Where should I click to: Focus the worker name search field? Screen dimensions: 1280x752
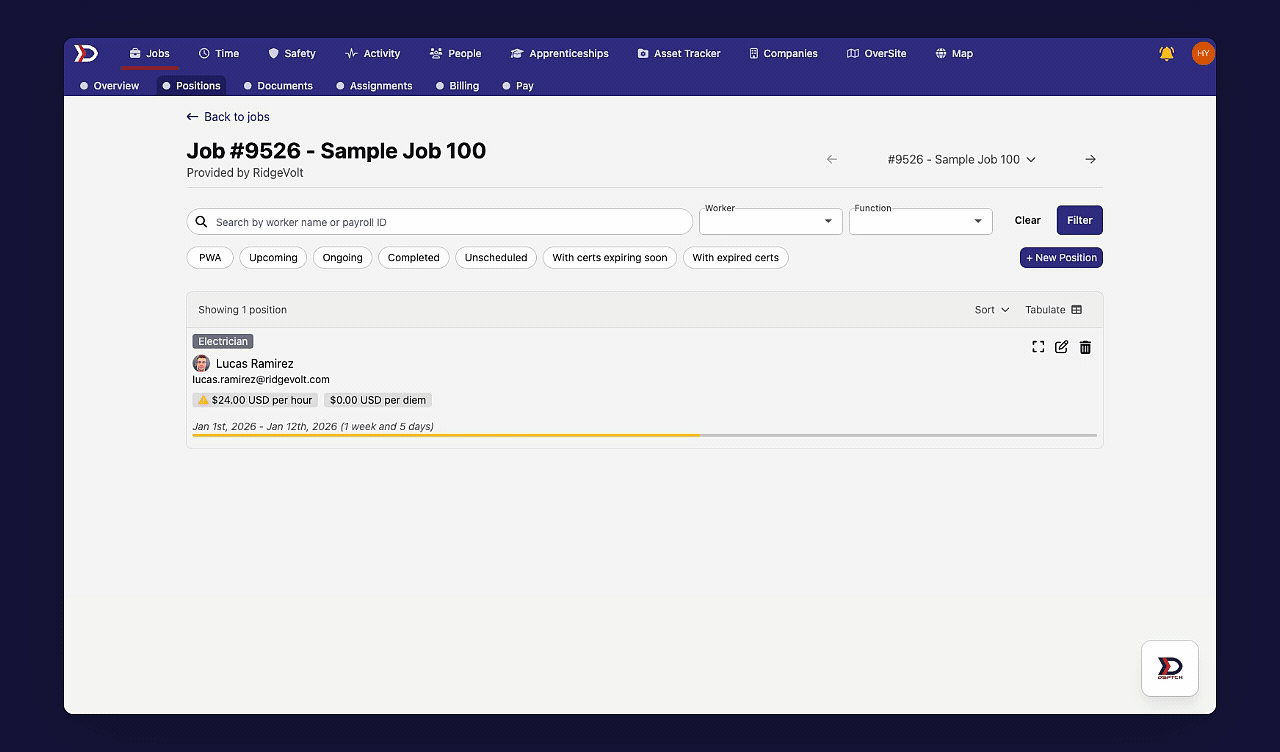click(439, 222)
